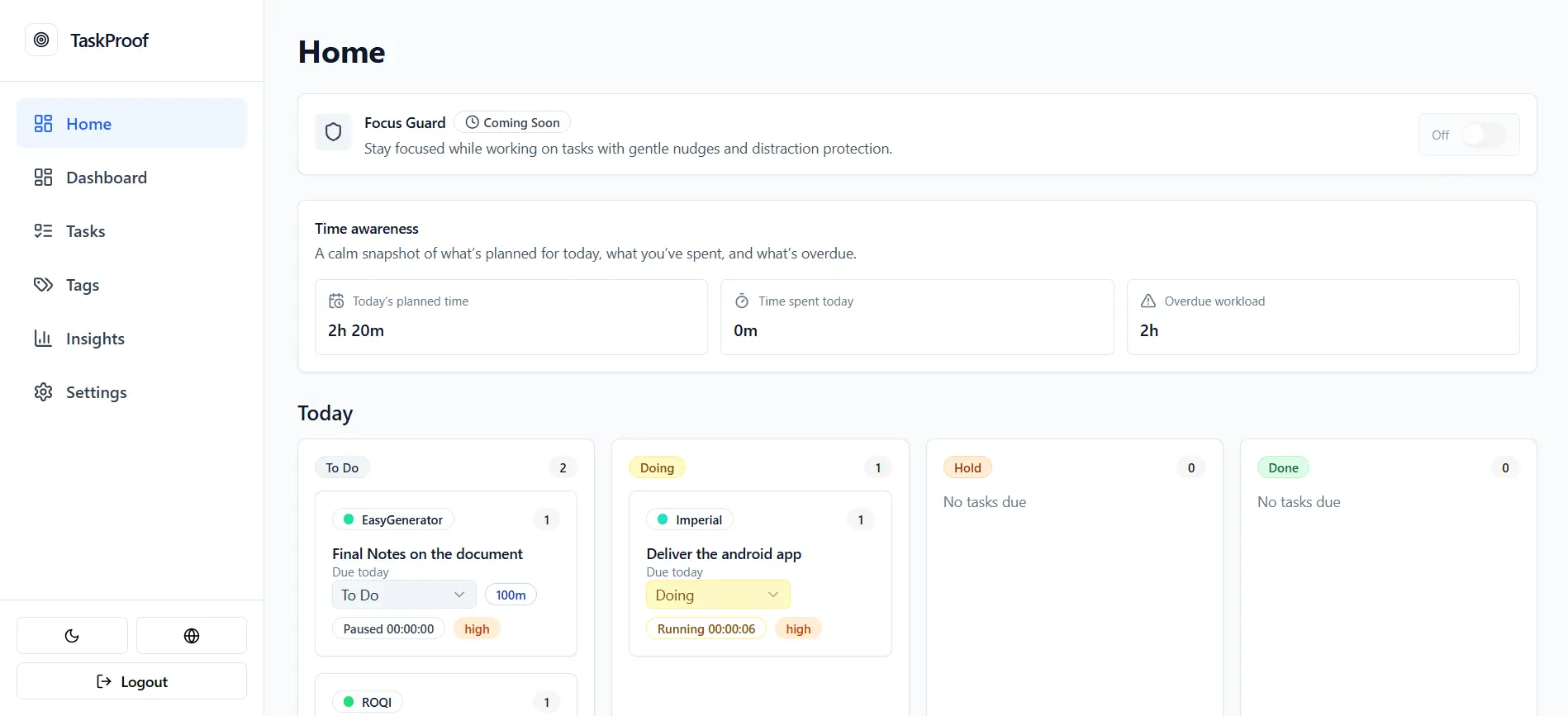The image size is (1568, 716).
Task: Click high priority badge on android app task
Action: click(798, 628)
